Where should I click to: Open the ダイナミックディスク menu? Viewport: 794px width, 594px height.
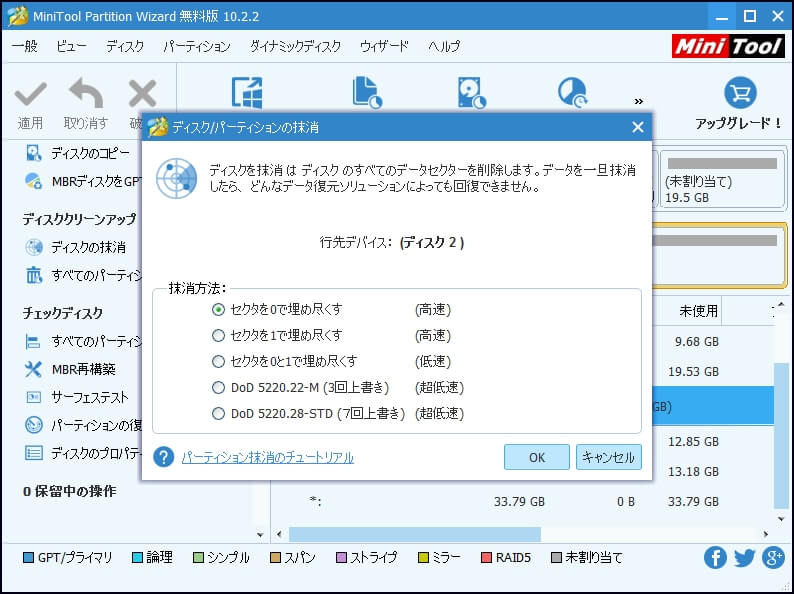pyautogui.click(x=295, y=46)
